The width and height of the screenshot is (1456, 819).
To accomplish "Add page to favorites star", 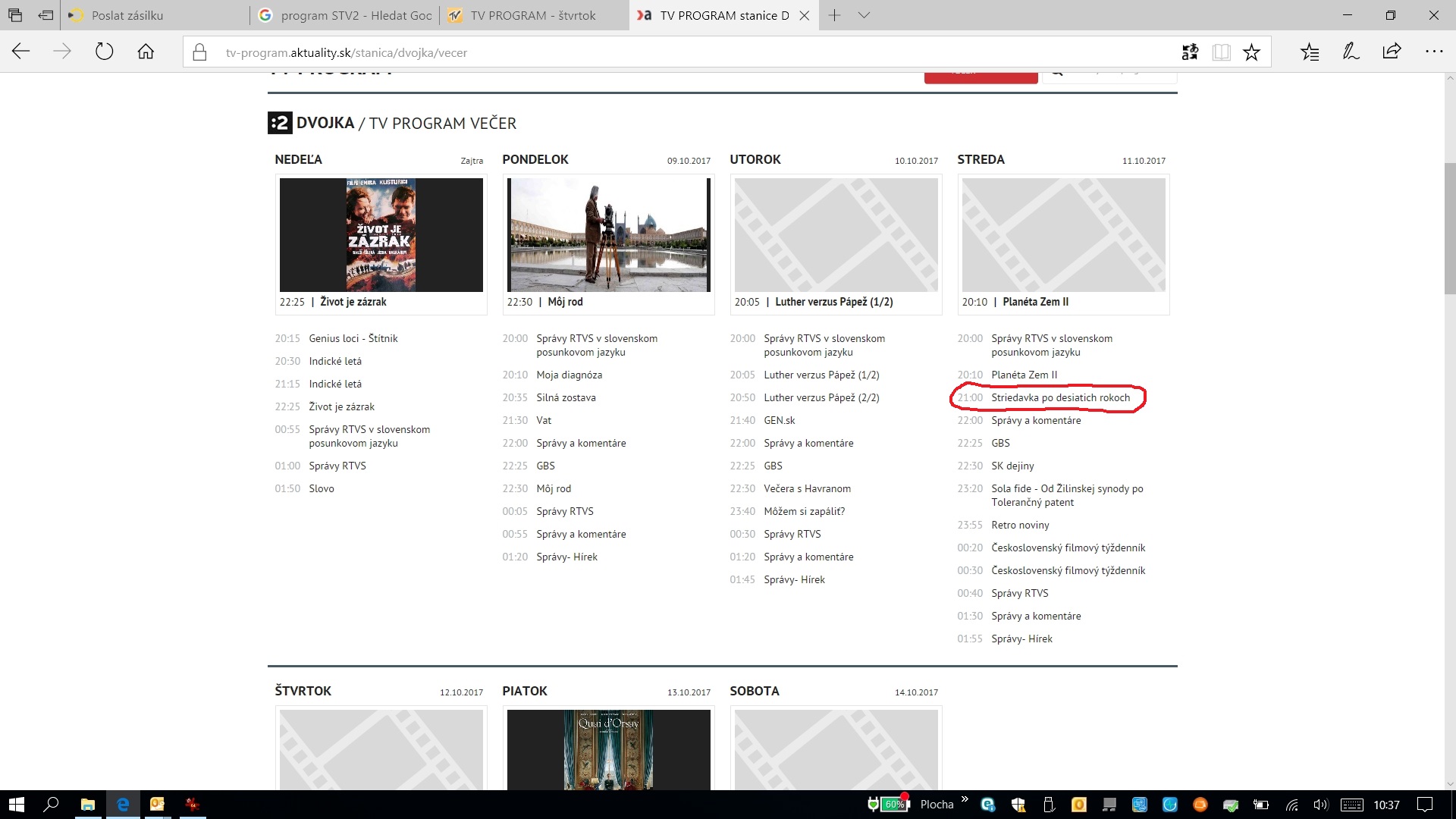I will point(1251,52).
